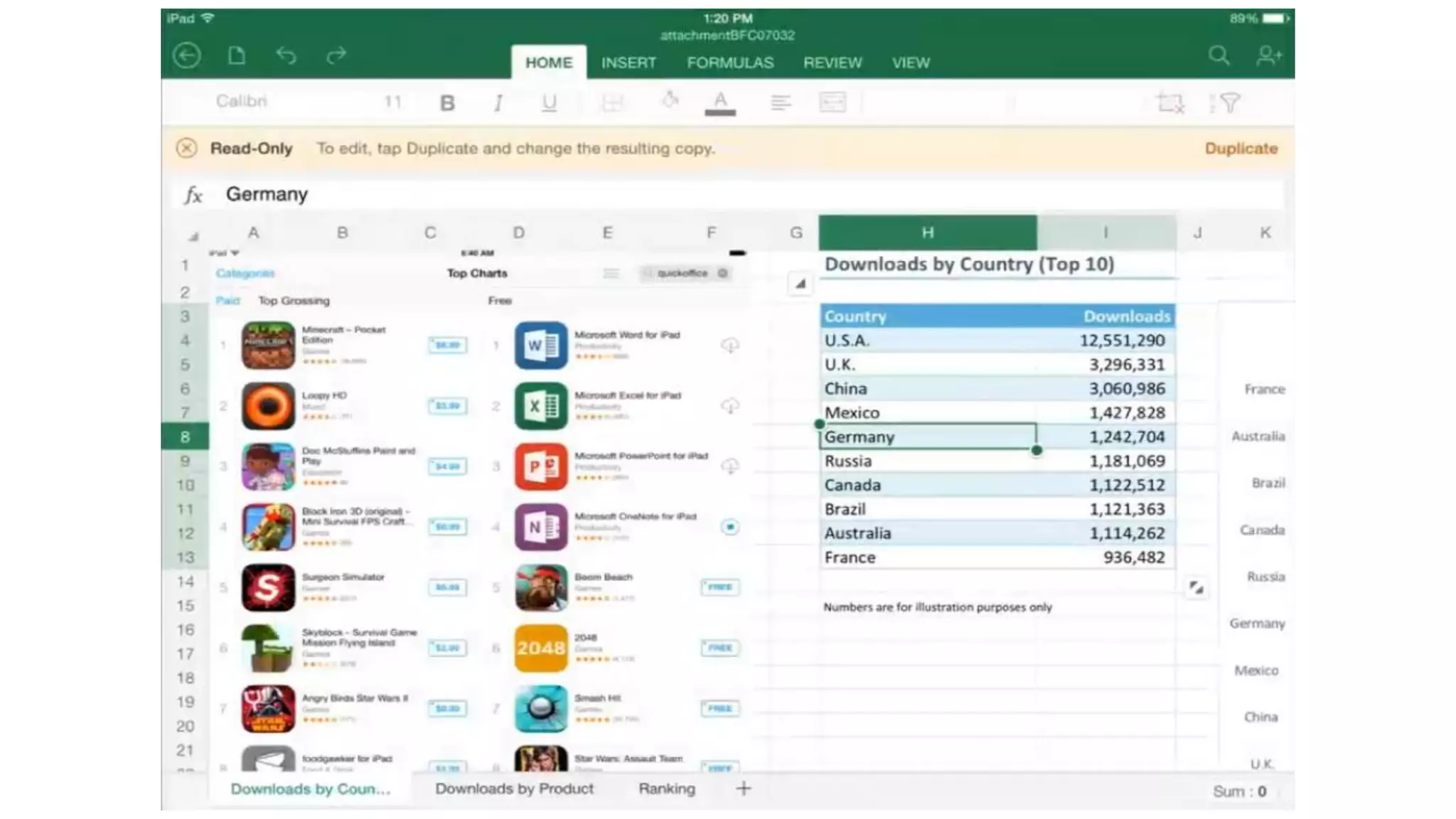
Task: Switch to the INSERT ribbon tab
Action: (628, 63)
